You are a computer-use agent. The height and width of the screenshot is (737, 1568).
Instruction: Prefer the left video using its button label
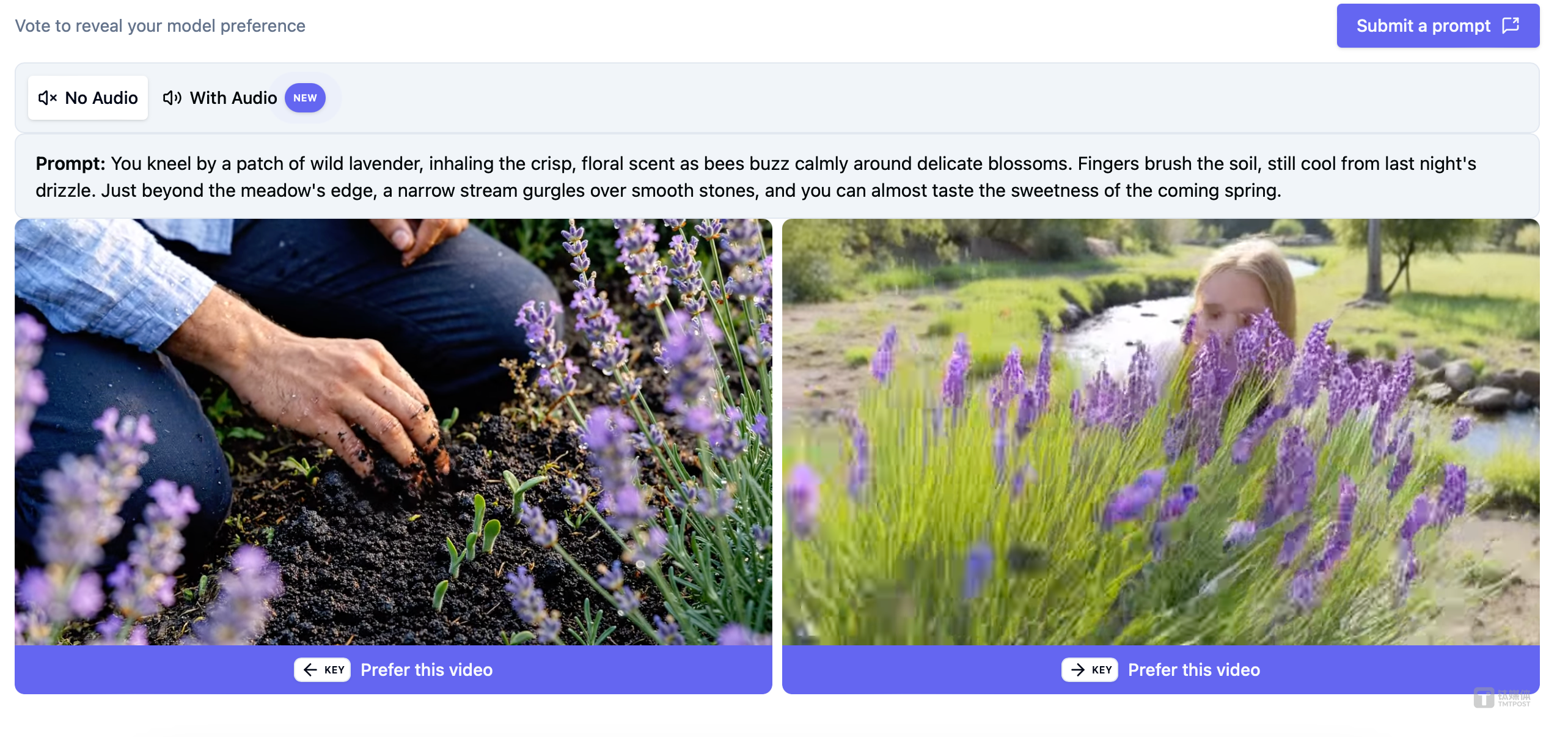[427, 670]
